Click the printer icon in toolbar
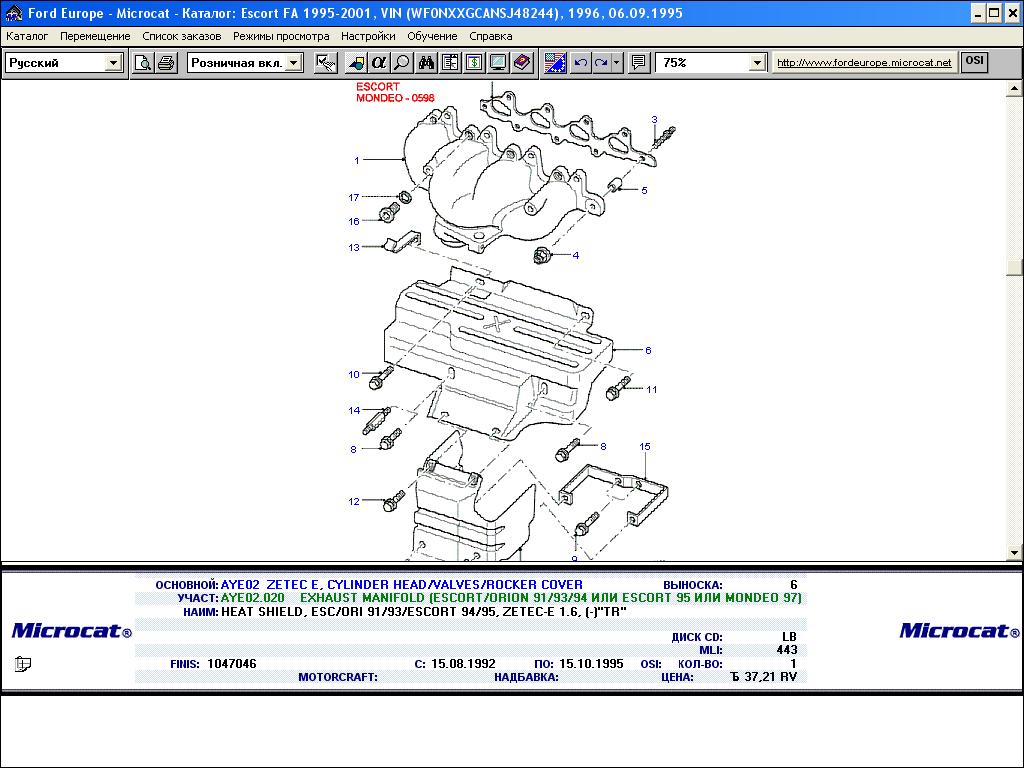 166,63
